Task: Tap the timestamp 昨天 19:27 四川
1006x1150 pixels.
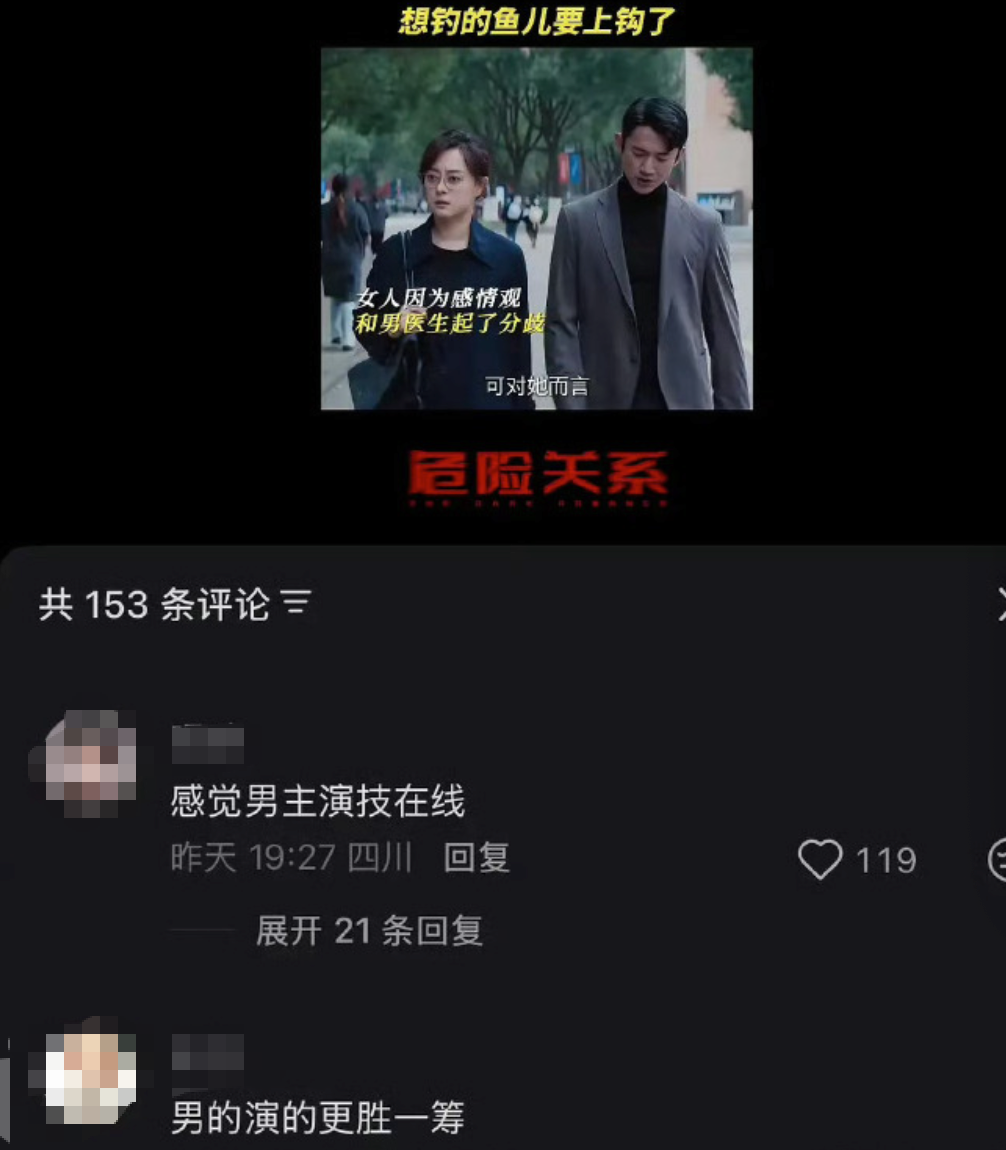Action: coord(291,857)
